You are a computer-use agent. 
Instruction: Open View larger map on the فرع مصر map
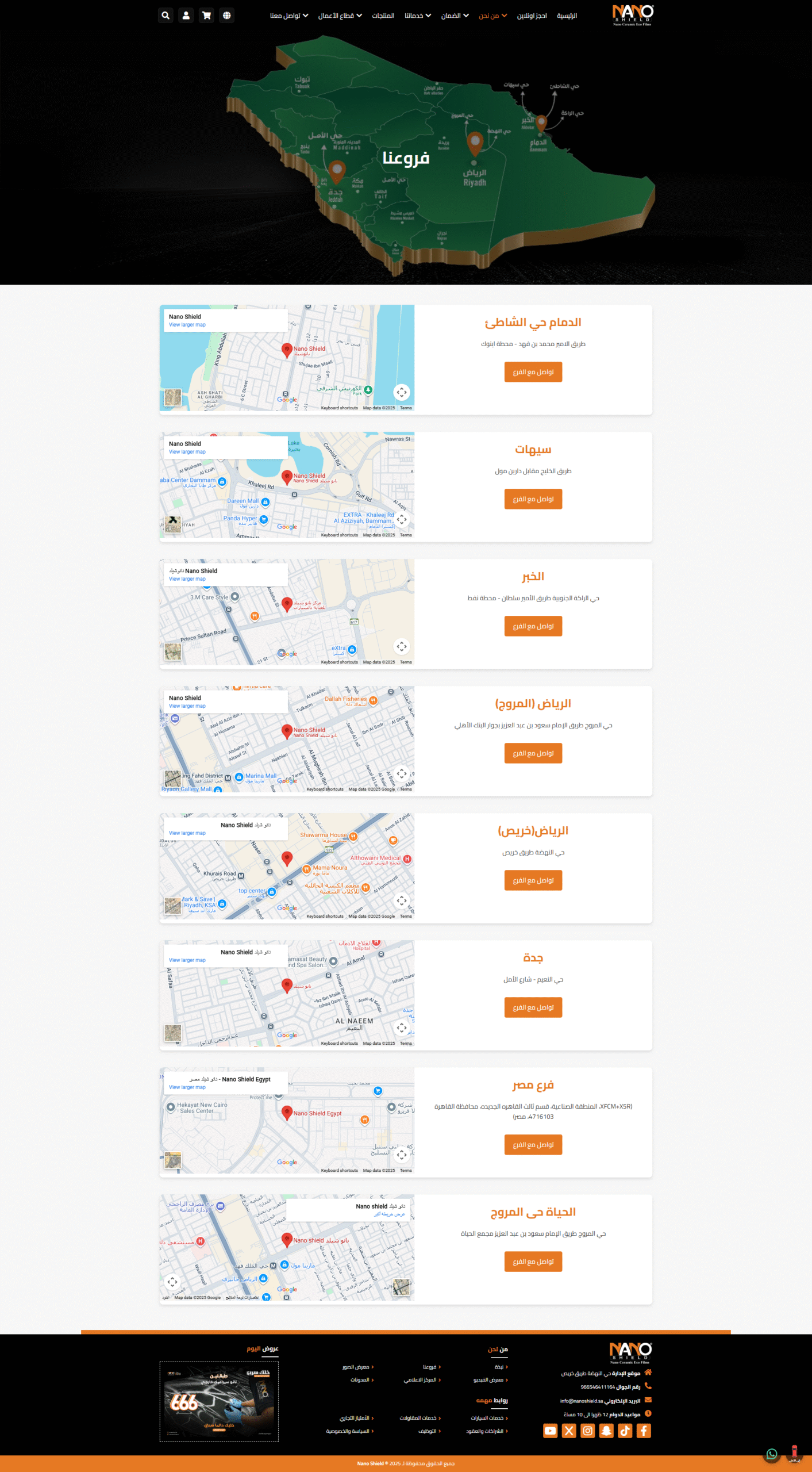187,1087
